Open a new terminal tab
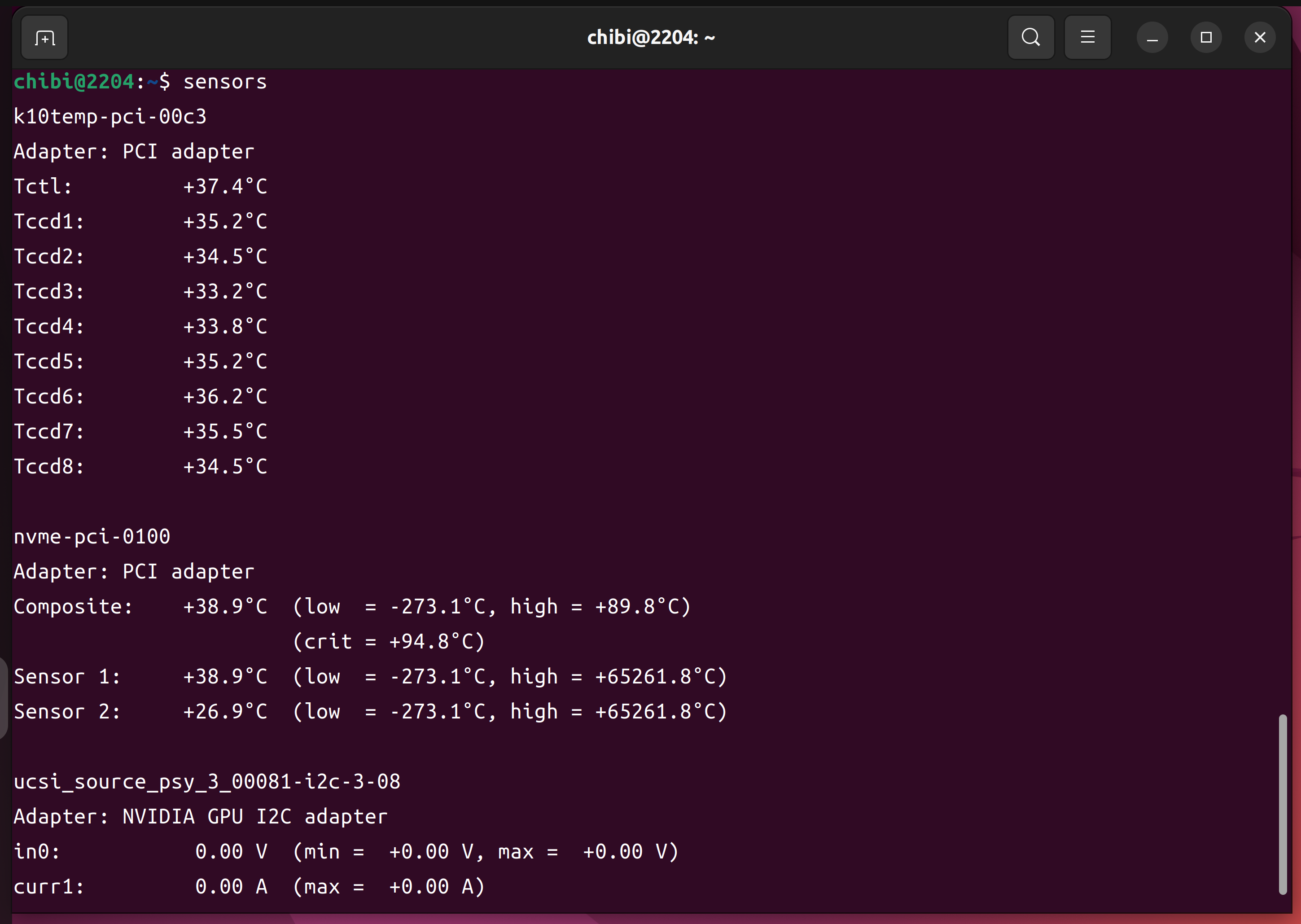This screenshot has height=924, width=1301. pyautogui.click(x=44, y=38)
